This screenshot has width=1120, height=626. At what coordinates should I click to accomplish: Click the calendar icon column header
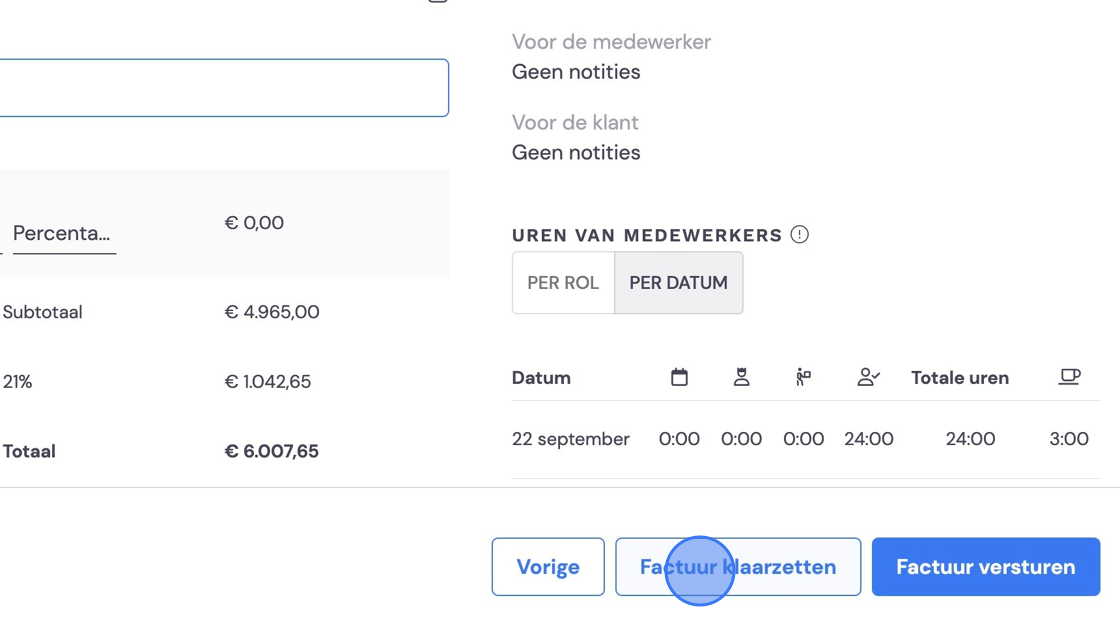click(x=679, y=377)
